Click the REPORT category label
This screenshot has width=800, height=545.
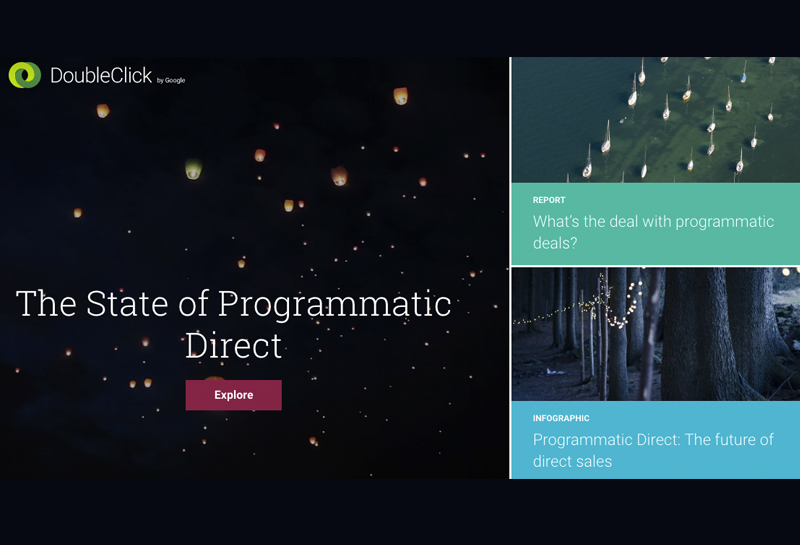(x=549, y=200)
